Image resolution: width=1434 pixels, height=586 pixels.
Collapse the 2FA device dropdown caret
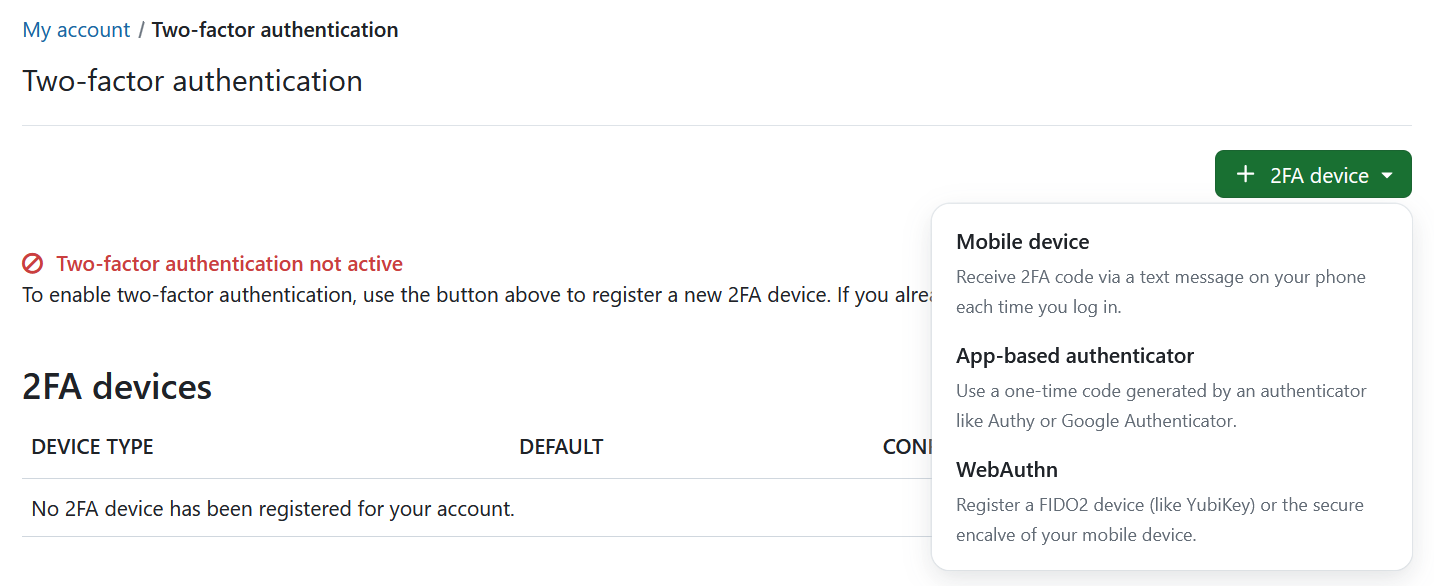pyautogui.click(x=1387, y=176)
